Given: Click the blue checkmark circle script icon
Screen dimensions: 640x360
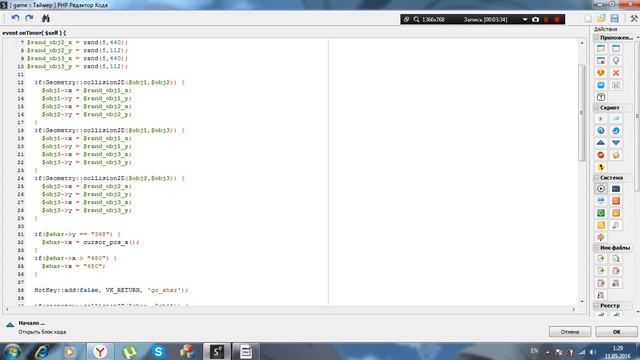Looking at the screenshot, I should [x=616, y=131].
